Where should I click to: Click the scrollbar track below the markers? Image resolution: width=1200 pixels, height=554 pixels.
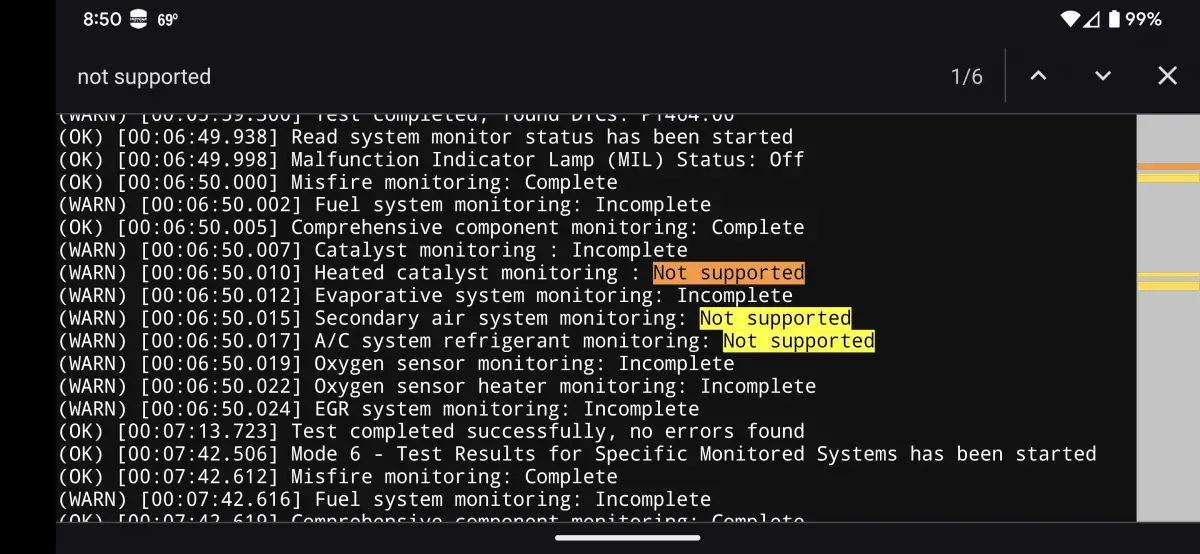point(1168,405)
